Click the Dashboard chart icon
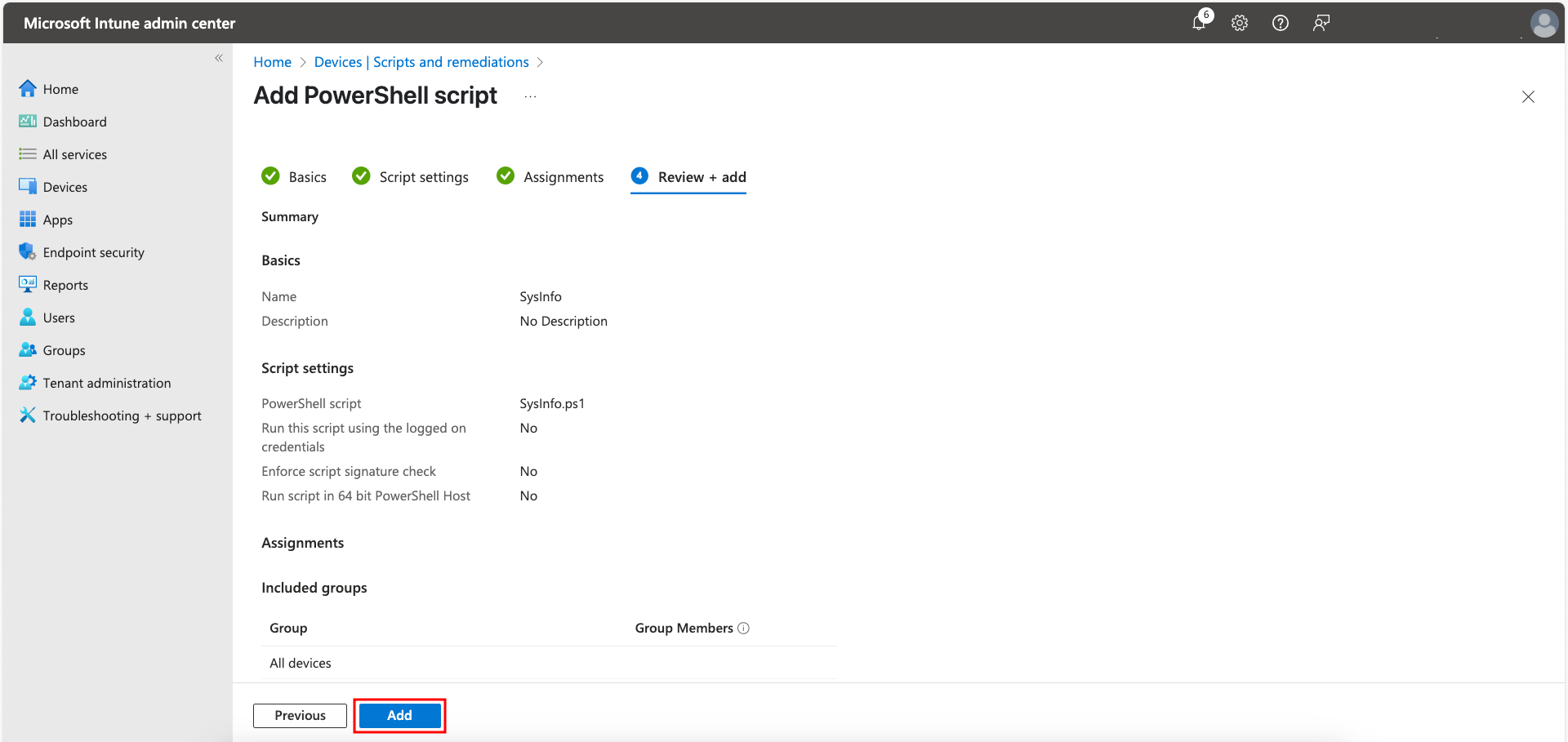This screenshot has height=742, width=1568. (28, 121)
